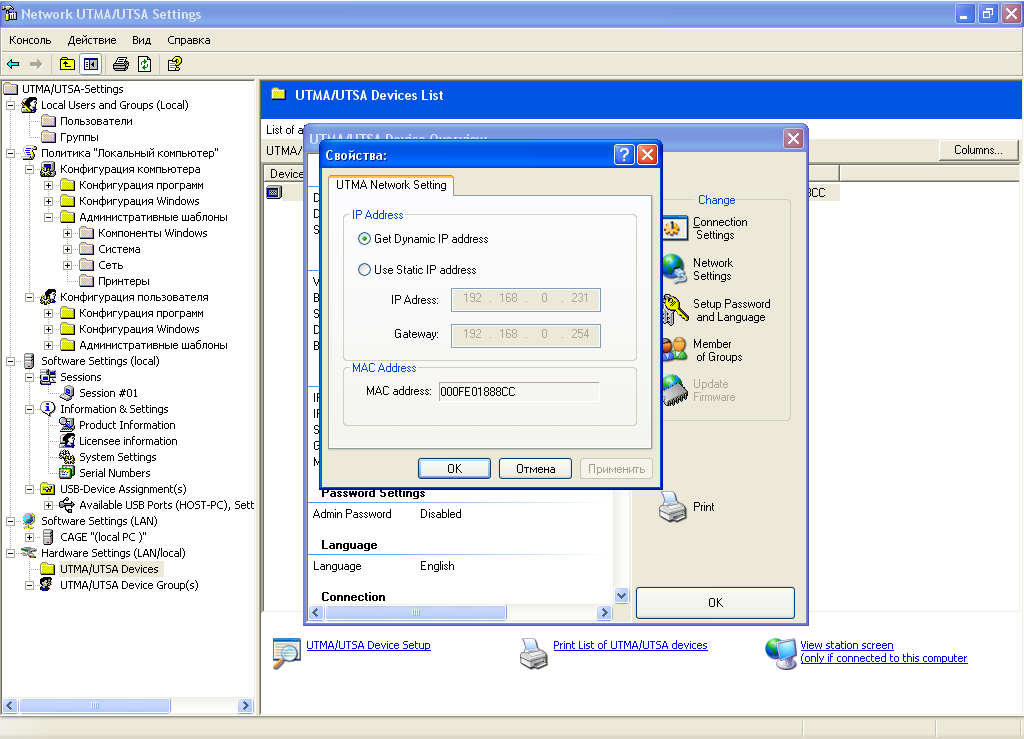
Task: Click the Refresh toolbar icon
Action: pos(144,64)
